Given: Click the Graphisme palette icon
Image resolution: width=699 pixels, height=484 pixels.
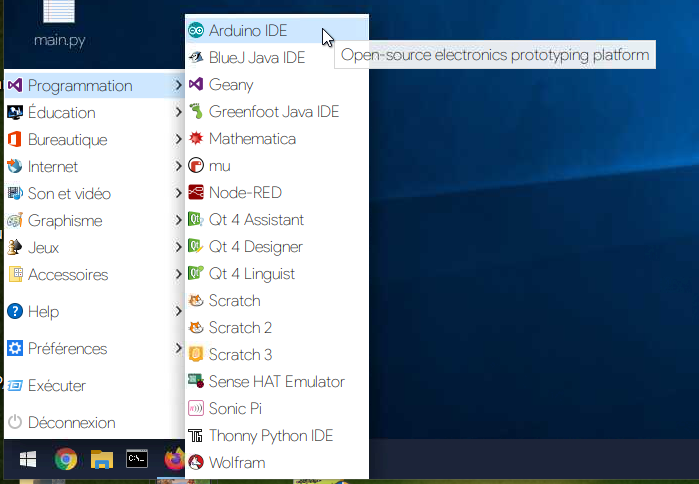Looking at the screenshot, I should (x=15, y=220).
